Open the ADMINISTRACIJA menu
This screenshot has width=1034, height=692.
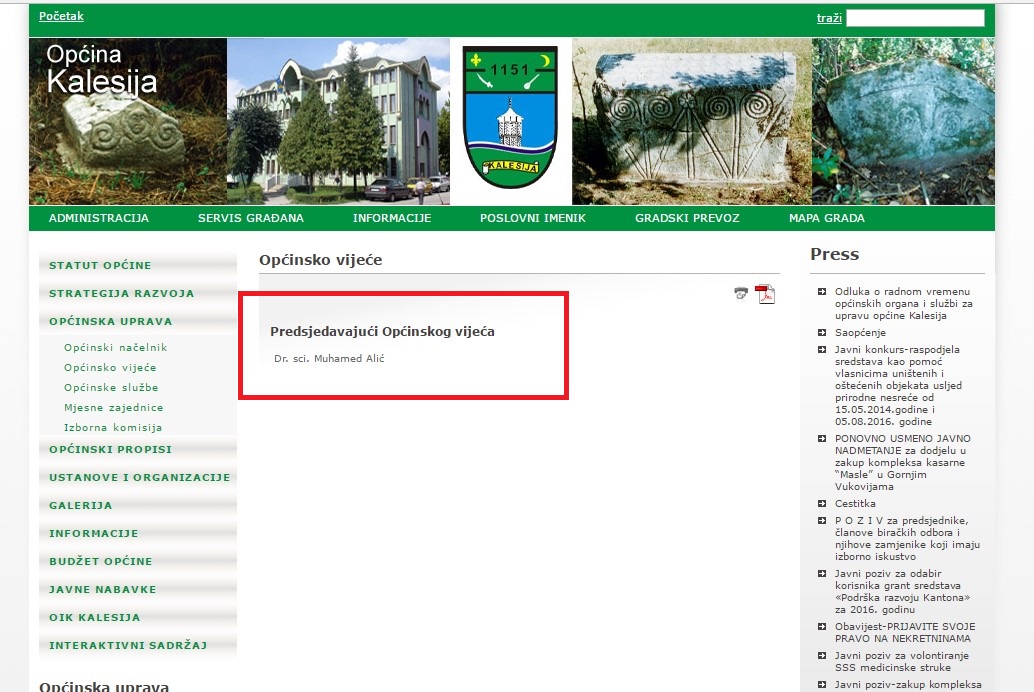99,218
